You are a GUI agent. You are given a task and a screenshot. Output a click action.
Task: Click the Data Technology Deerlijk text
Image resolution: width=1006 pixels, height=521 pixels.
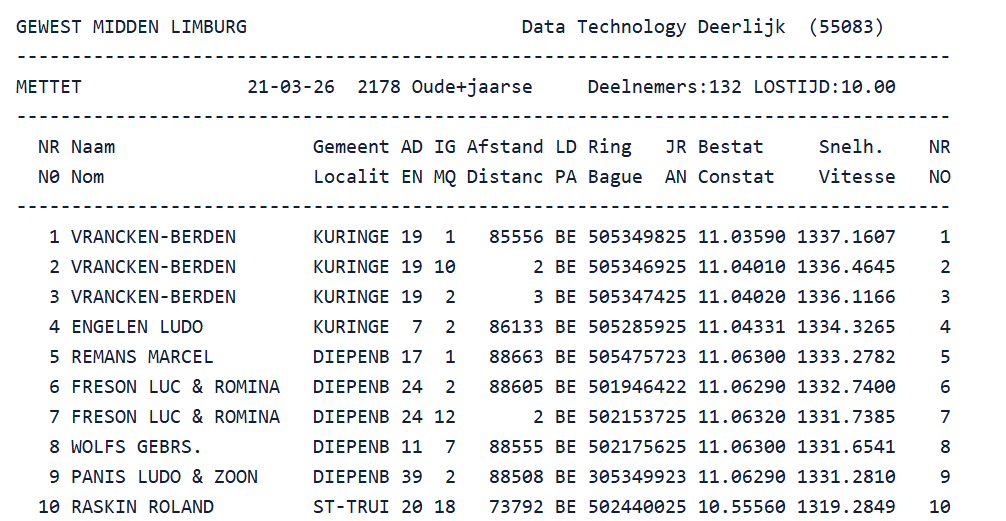(x=653, y=27)
